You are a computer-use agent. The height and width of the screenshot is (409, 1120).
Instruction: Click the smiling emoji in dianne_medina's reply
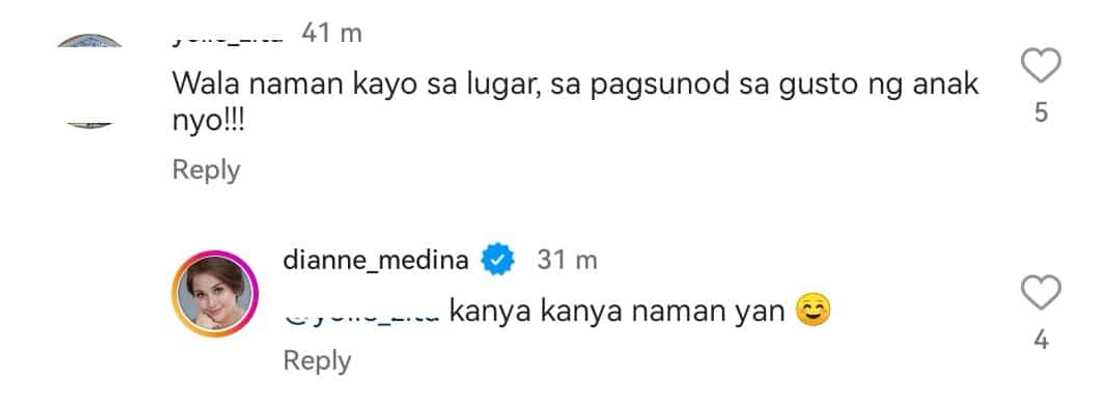click(x=813, y=312)
